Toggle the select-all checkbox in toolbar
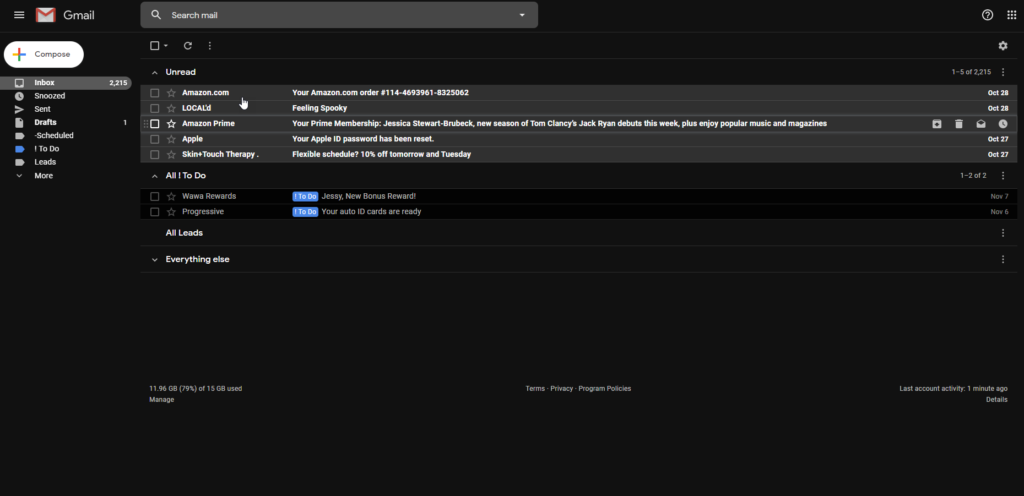This screenshot has height=496, width=1024. [155, 46]
